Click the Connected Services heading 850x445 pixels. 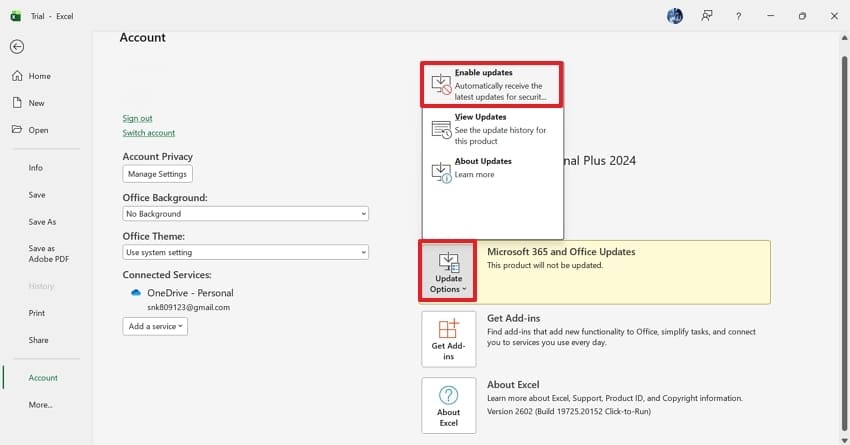coord(167,275)
